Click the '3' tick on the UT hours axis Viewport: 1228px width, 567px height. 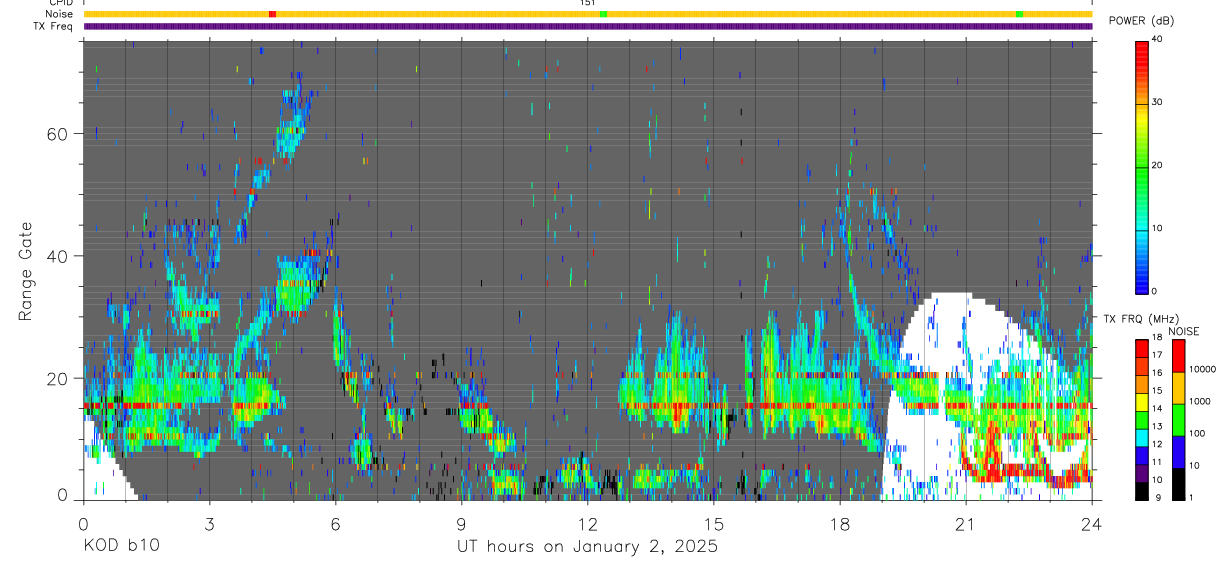tap(209, 522)
